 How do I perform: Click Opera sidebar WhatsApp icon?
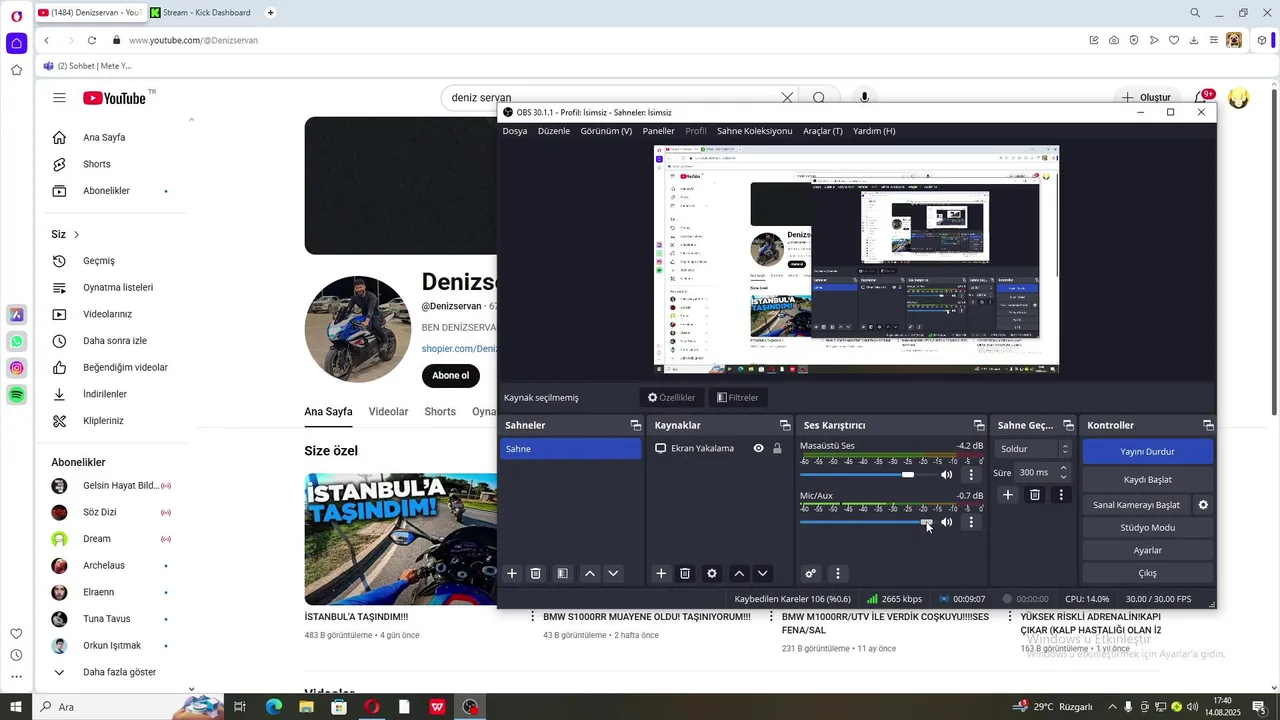pos(16,341)
